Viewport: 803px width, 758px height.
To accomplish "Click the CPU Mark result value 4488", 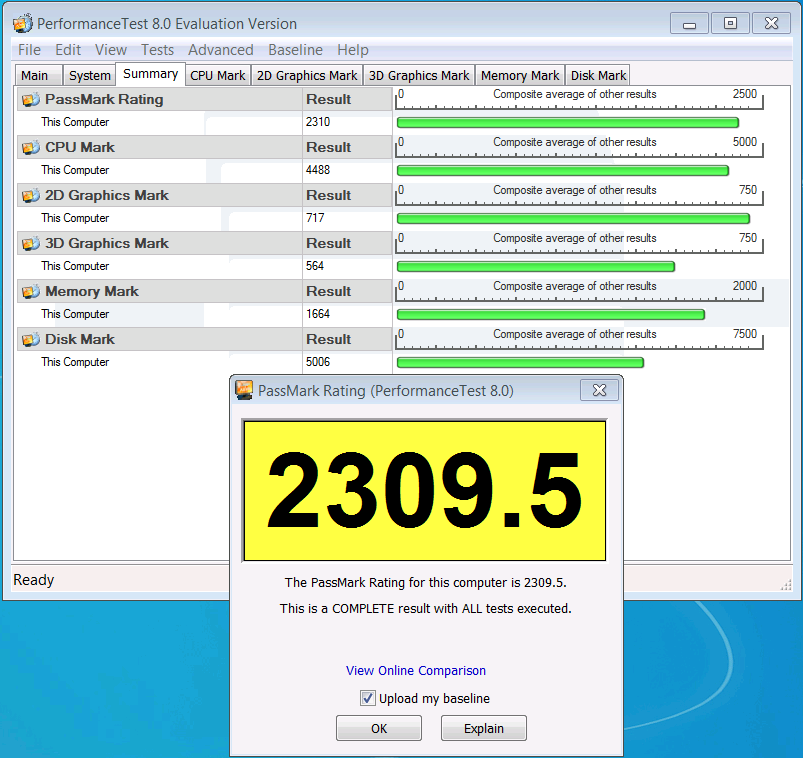I will [x=318, y=170].
